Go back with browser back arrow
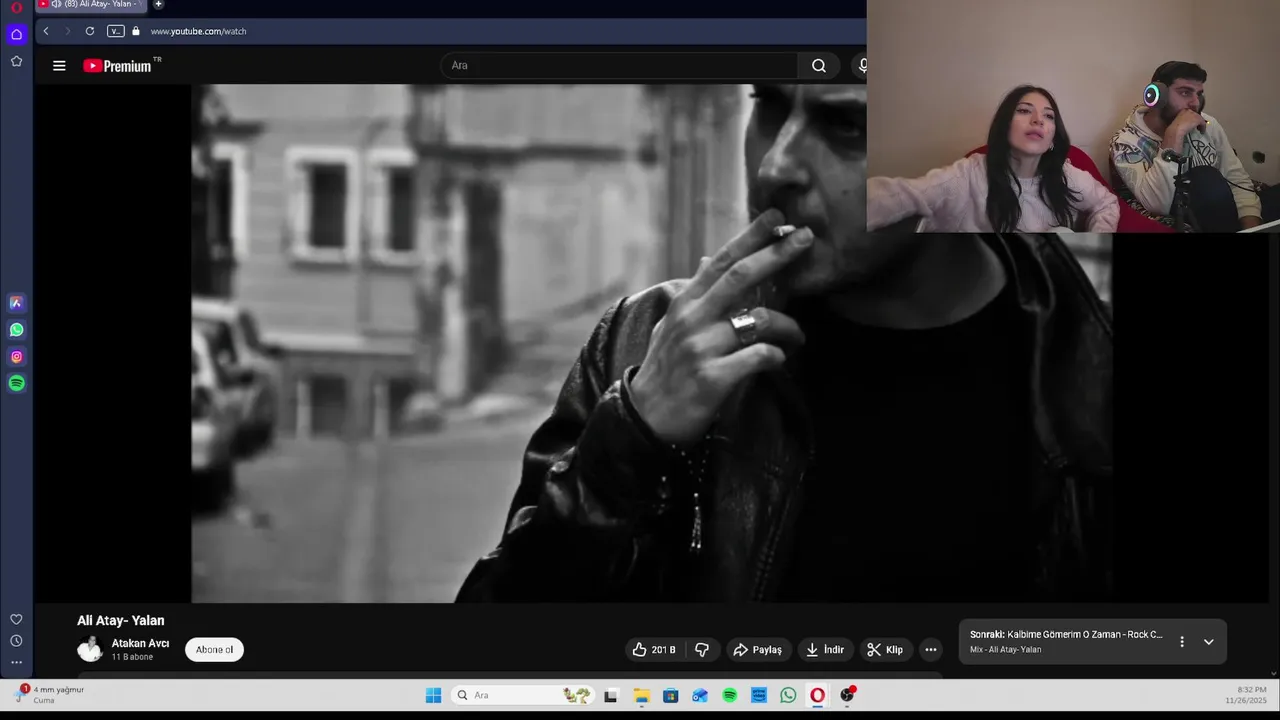Screen dimensions: 1280x720 pyautogui.click(x=46, y=31)
